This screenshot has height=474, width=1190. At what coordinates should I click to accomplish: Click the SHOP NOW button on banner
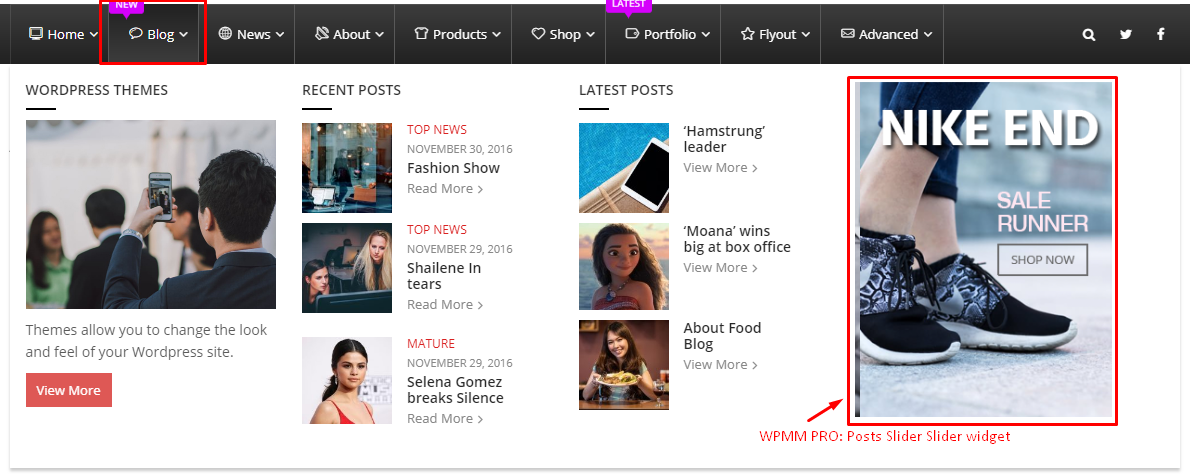pos(1042,259)
